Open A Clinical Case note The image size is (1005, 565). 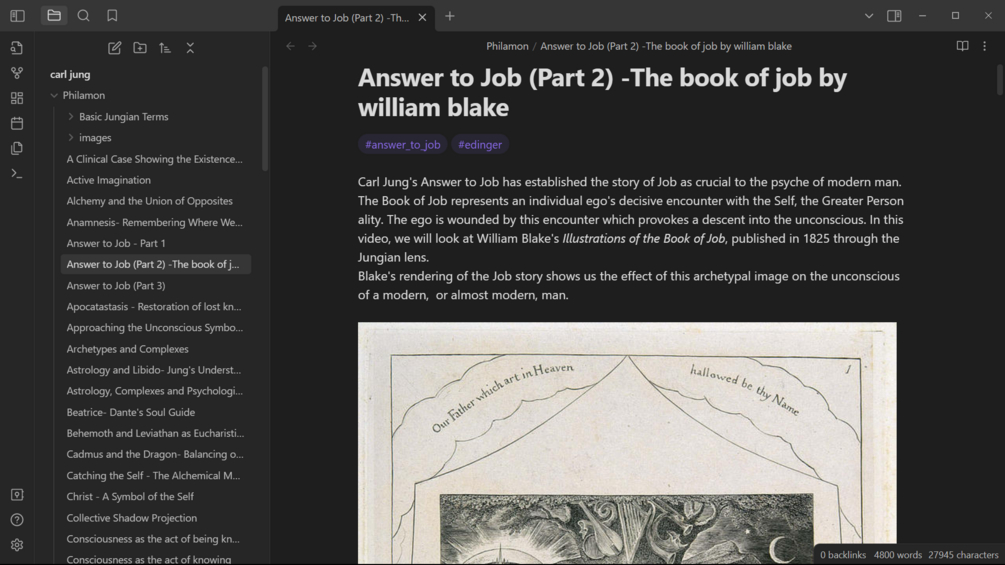[x=154, y=159]
